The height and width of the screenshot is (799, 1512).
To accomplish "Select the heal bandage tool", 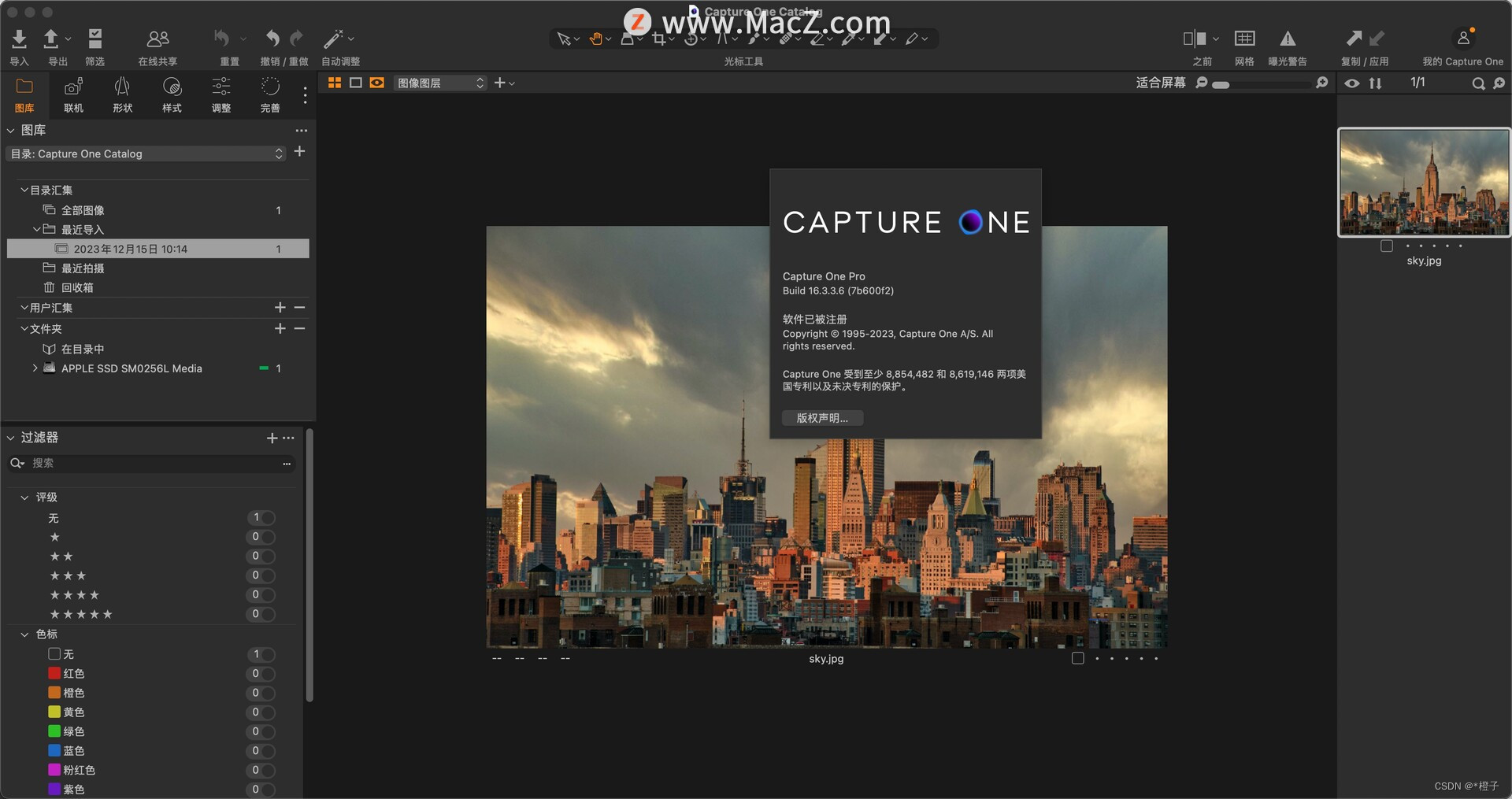I will [786, 39].
